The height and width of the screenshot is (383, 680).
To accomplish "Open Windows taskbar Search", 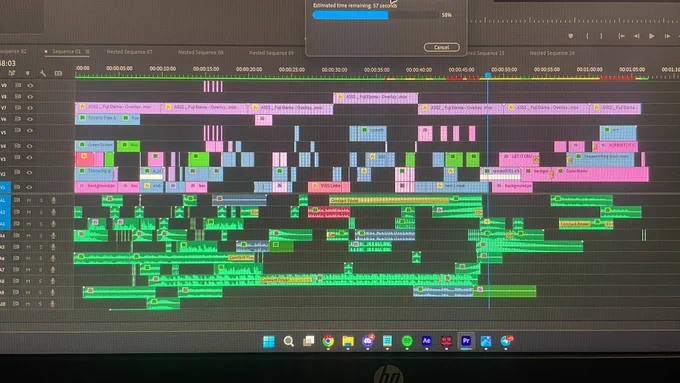I will pos(288,342).
